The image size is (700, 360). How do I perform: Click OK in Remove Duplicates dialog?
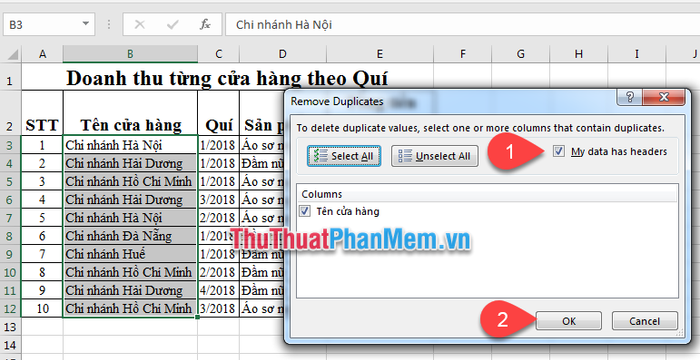pyautogui.click(x=569, y=321)
